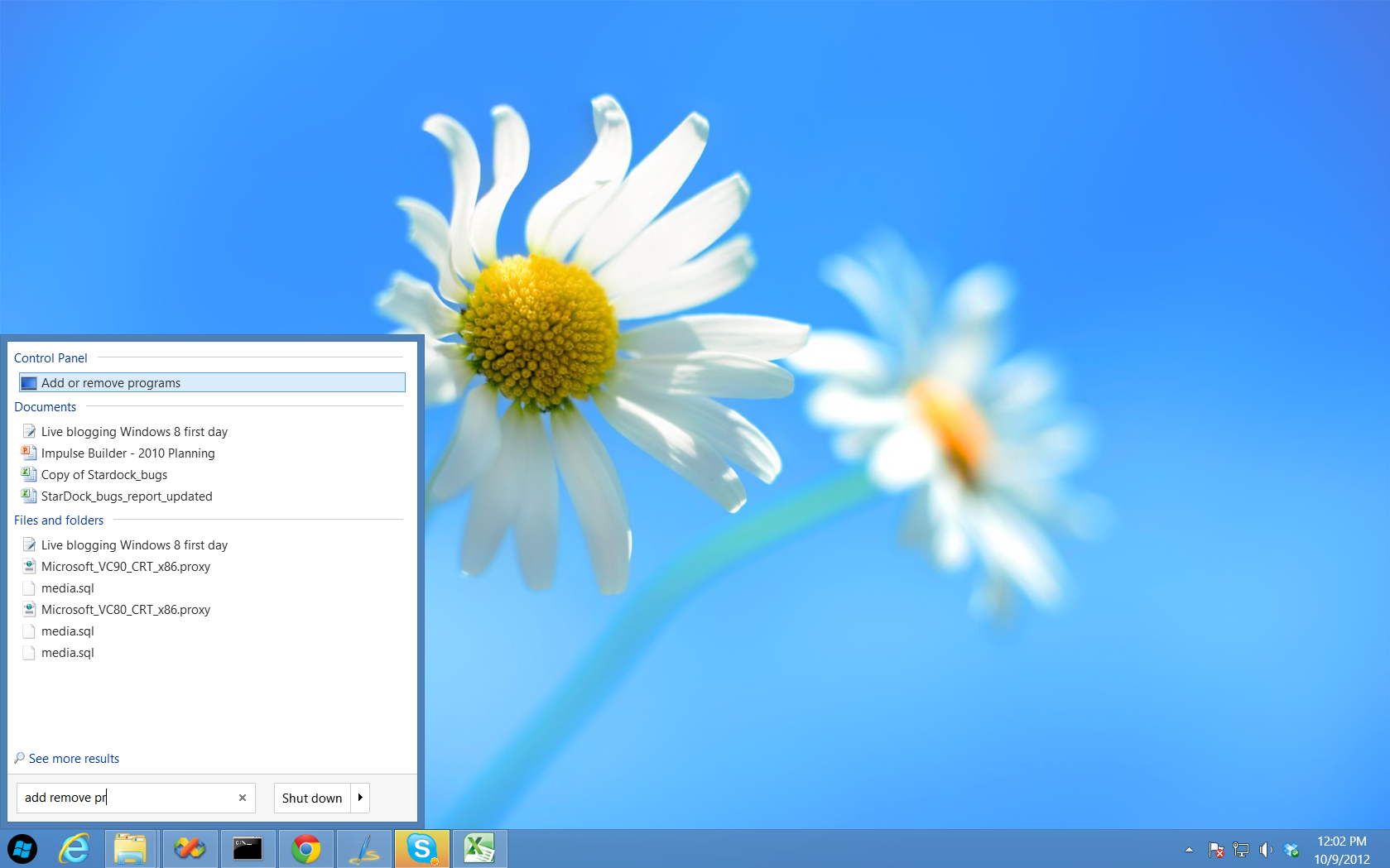Select Add or remove programs result

212,382
